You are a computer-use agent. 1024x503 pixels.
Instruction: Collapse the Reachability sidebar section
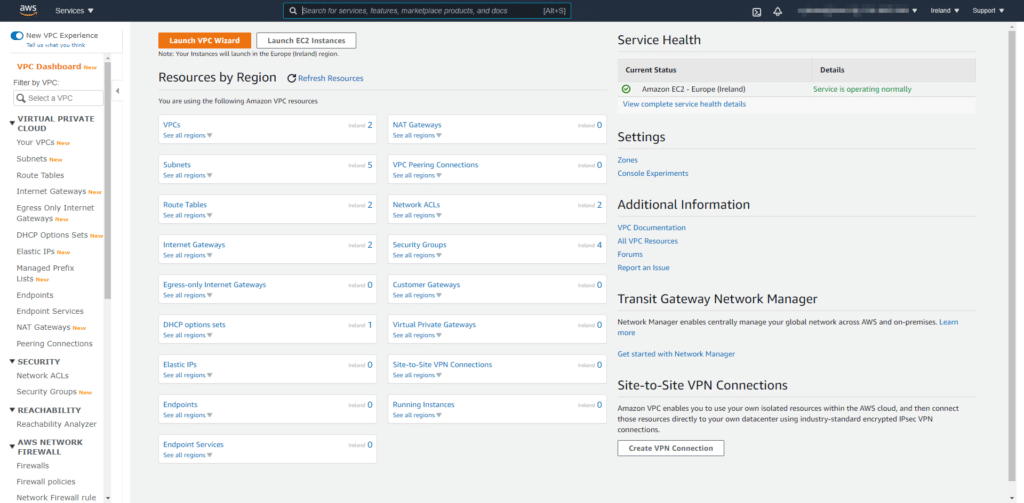click(12, 410)
